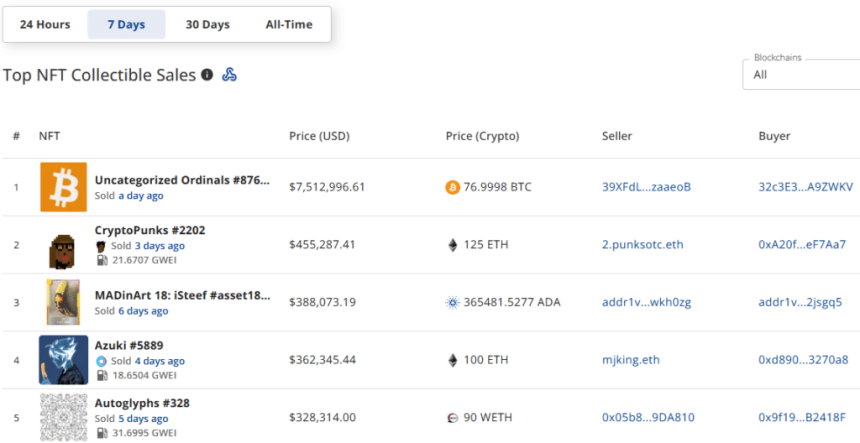Open the Uncategorized Ordinals Bitcoin thumbnail

pos(63,187)
